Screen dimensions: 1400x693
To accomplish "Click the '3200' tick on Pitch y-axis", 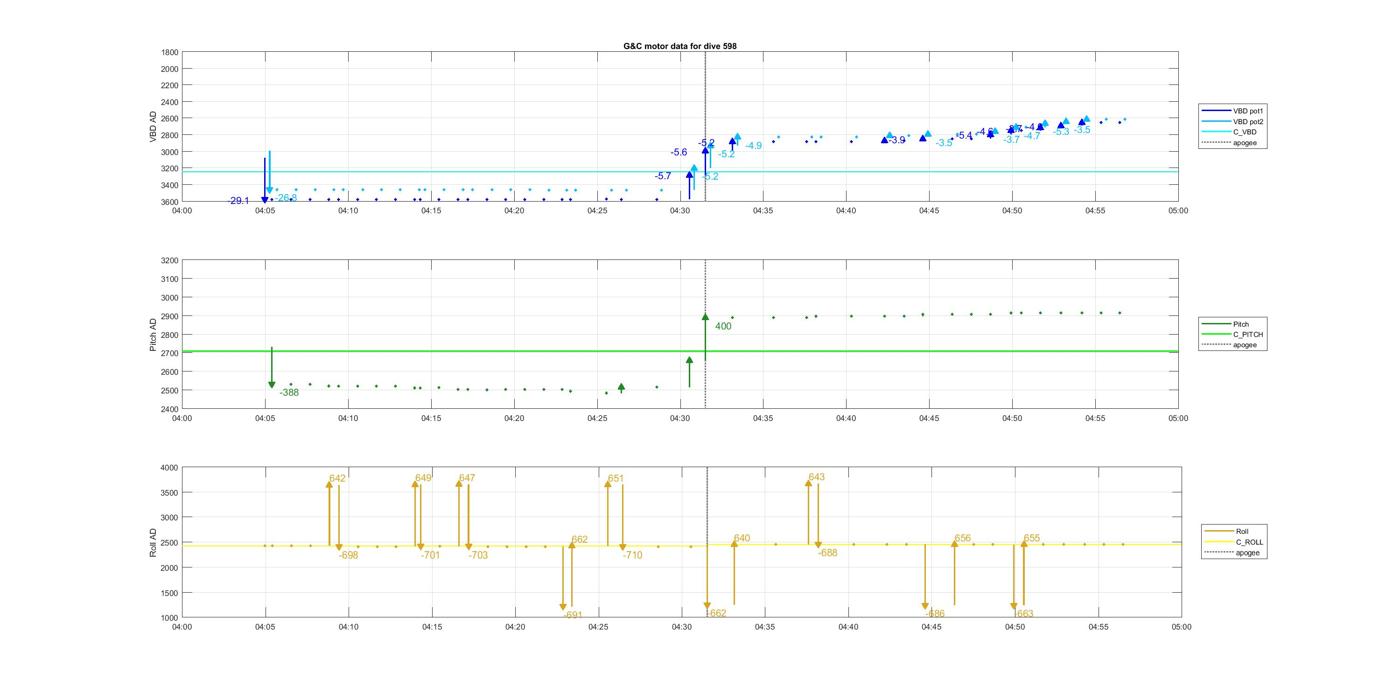I will coord(170,260).
